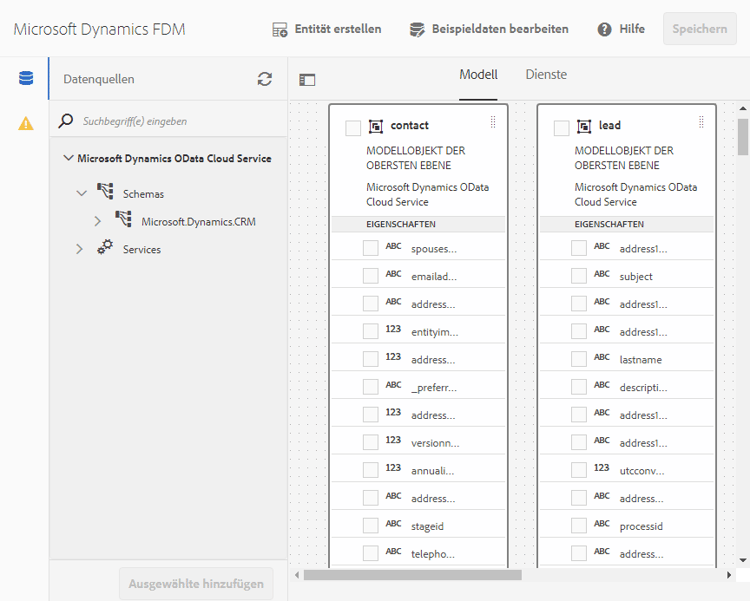Open Hilfe
The width and height of the screenshot is (750, 601).
621,29
